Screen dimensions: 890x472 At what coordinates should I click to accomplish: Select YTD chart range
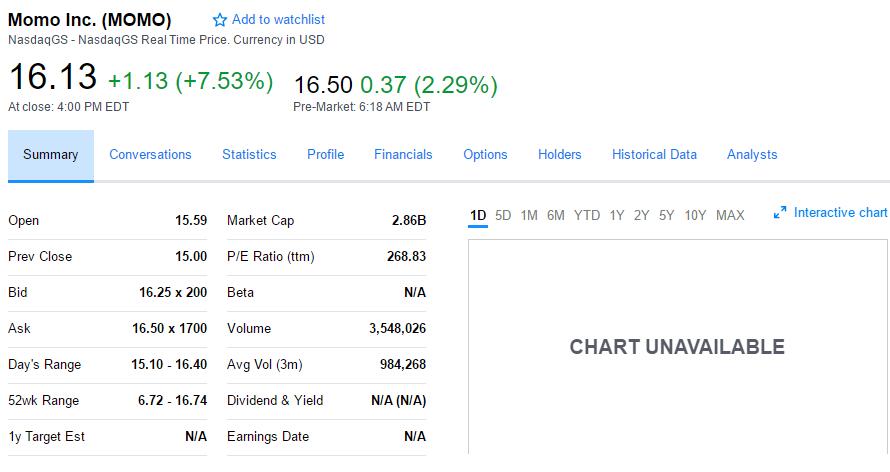pyautogui.click(x=587, y=215)
